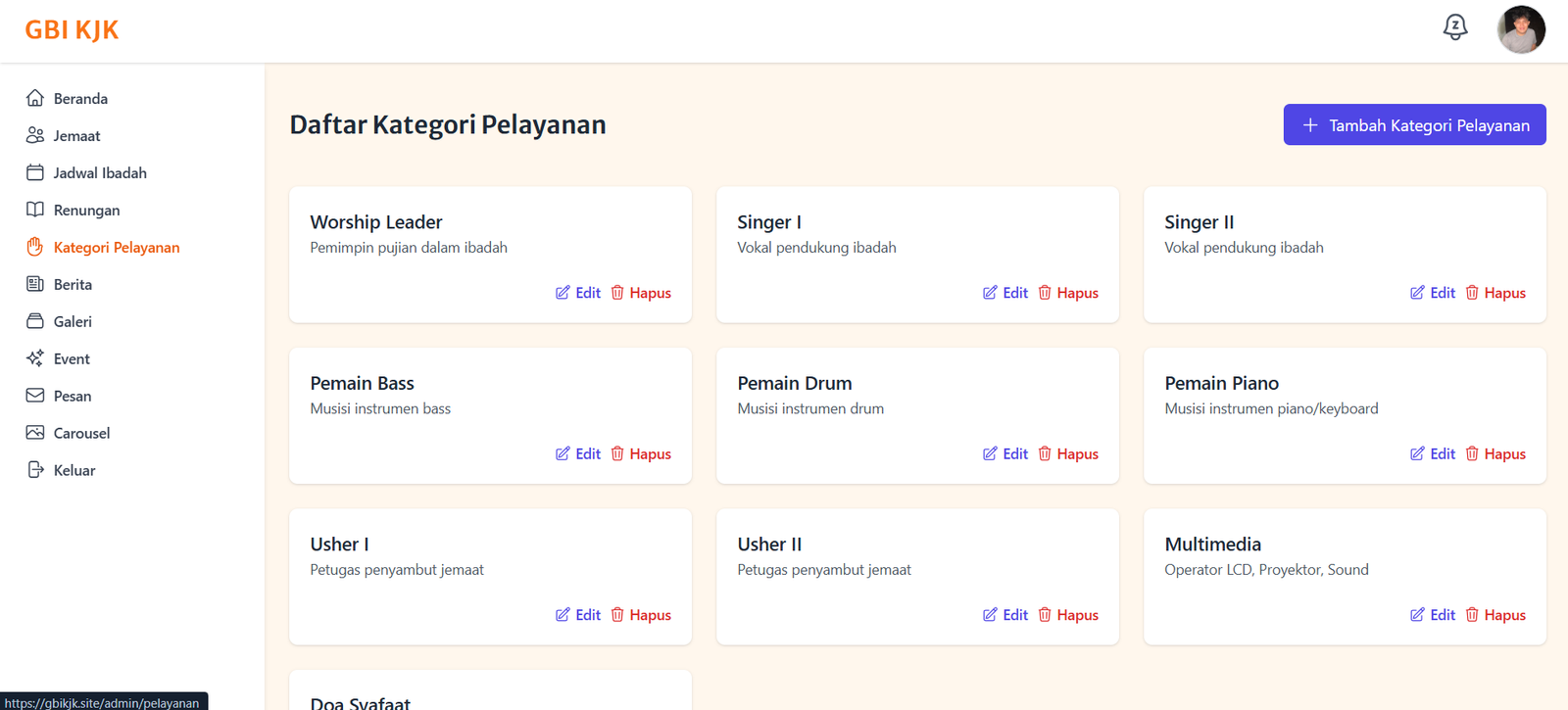
Task: Click the Renungan book icon
Action: [35, 210]
